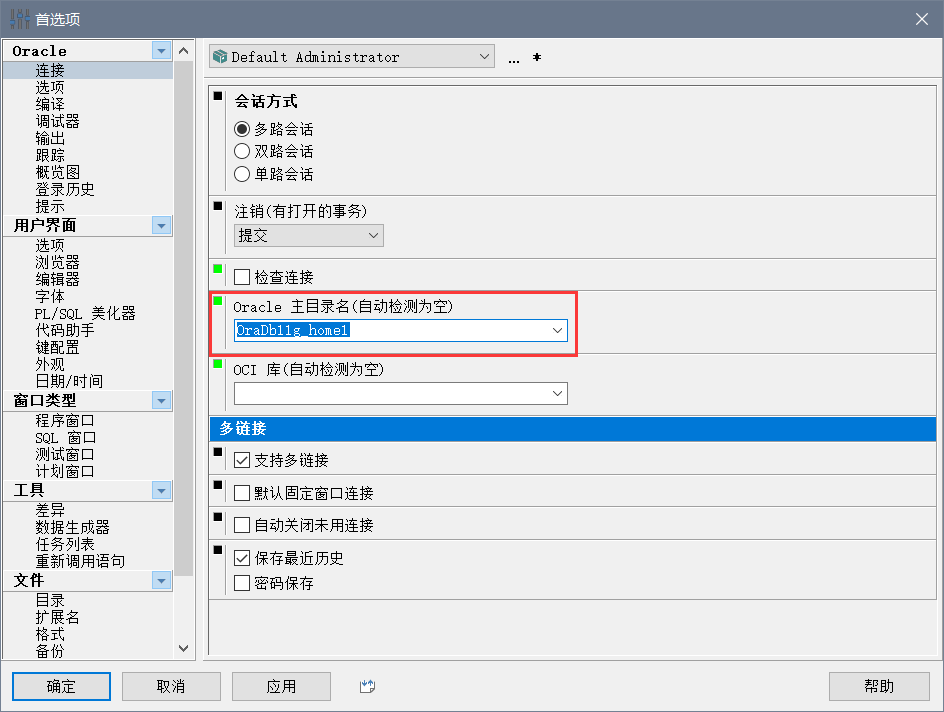
Task: Click the green indicator beside Oracle 主目录名
Action: pos(218,300)
